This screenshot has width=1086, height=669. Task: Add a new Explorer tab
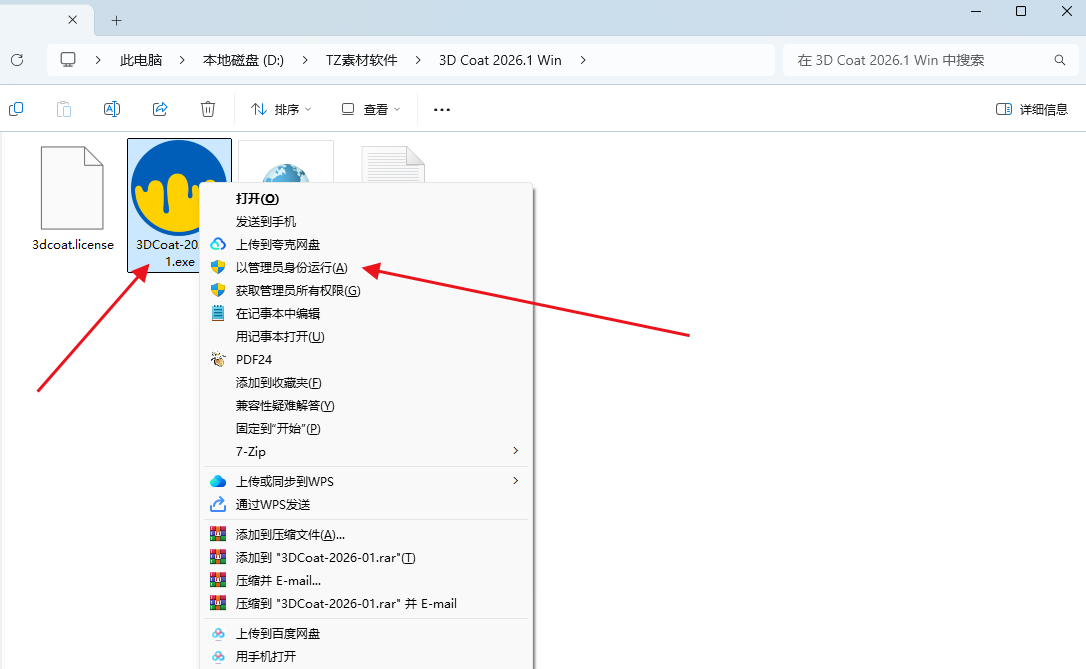click(x=116, y=21)
